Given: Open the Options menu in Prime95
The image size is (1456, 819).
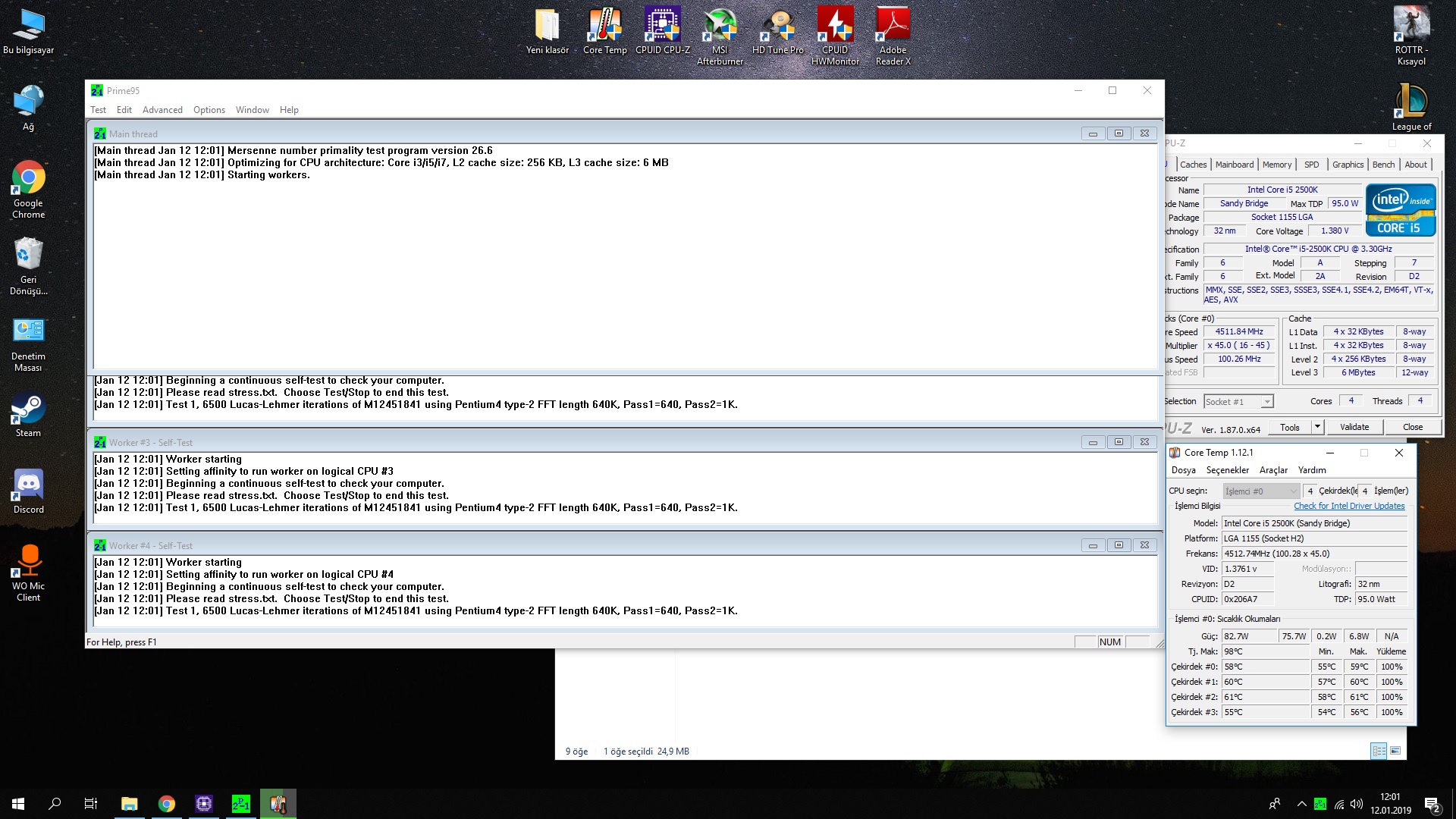Looking at the screenshot, I should (x=209, y=110).
